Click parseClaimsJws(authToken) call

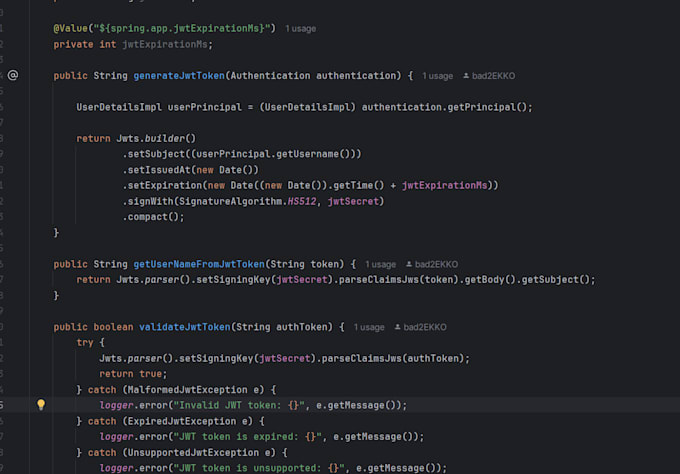coord(393,359)
